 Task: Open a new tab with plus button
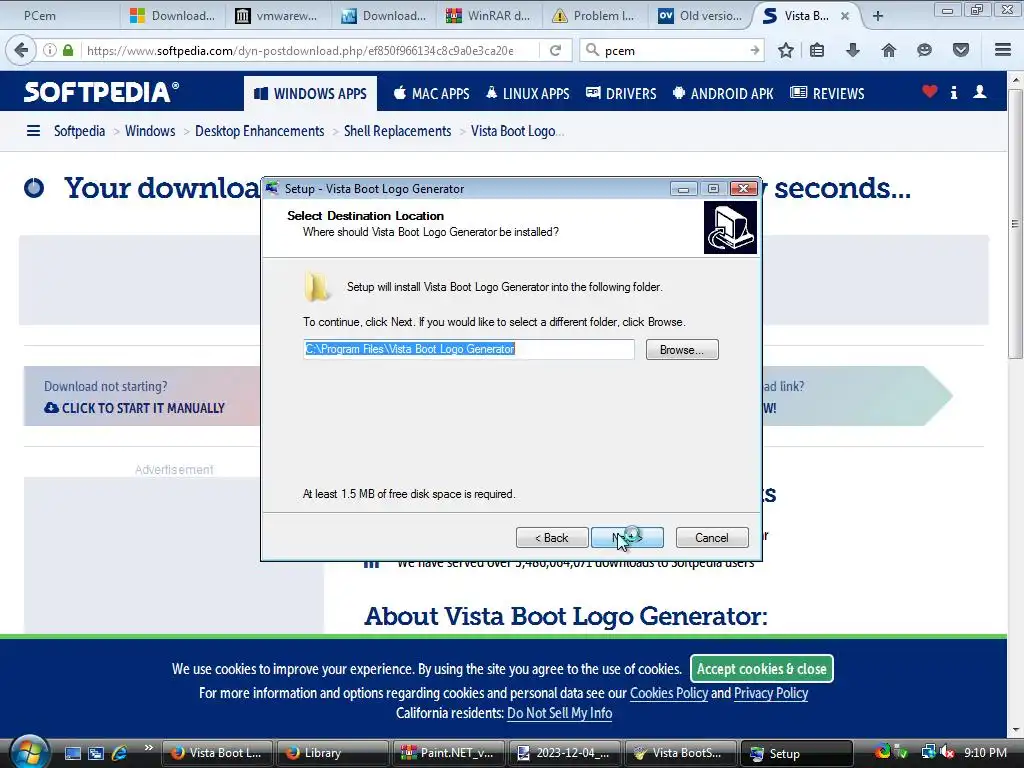click(x=878, y=16)
